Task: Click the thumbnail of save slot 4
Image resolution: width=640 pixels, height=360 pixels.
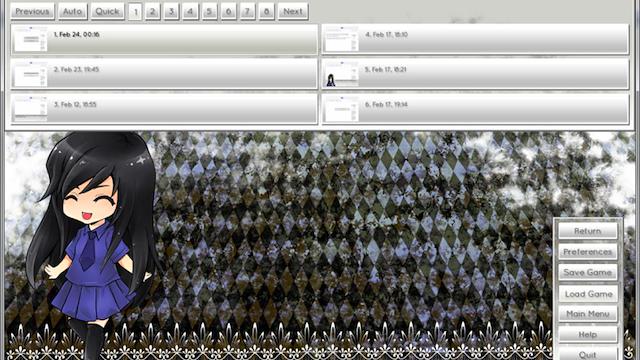Action: point(342,39)
